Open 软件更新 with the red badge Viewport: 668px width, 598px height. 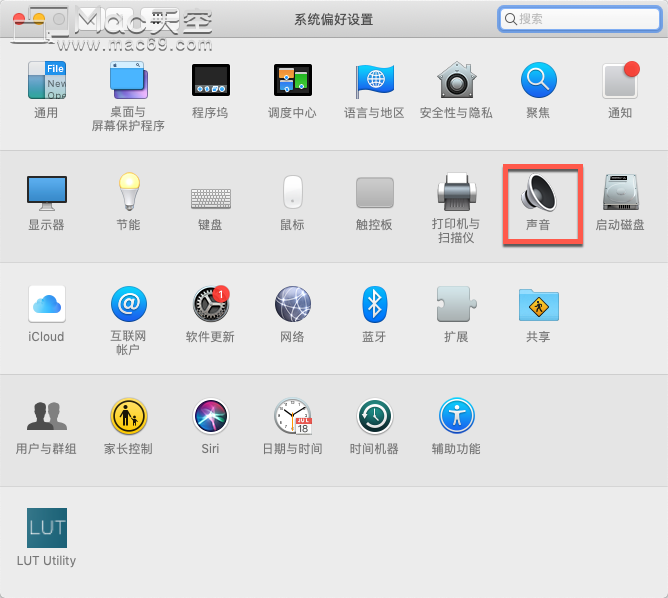(x=211, y=304)
